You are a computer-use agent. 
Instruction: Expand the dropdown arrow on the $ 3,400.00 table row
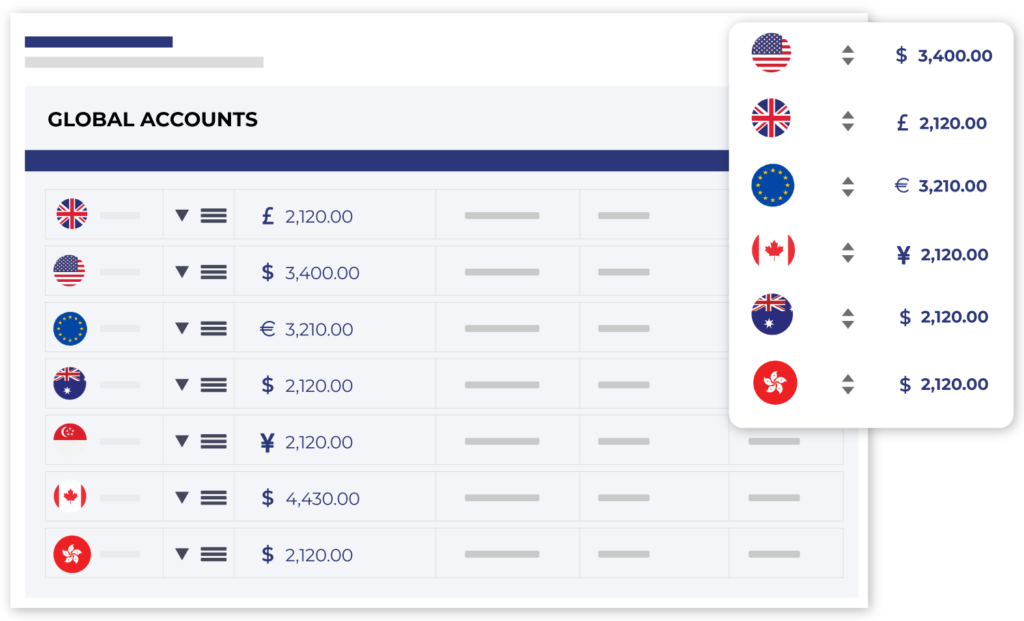(182, 271)
